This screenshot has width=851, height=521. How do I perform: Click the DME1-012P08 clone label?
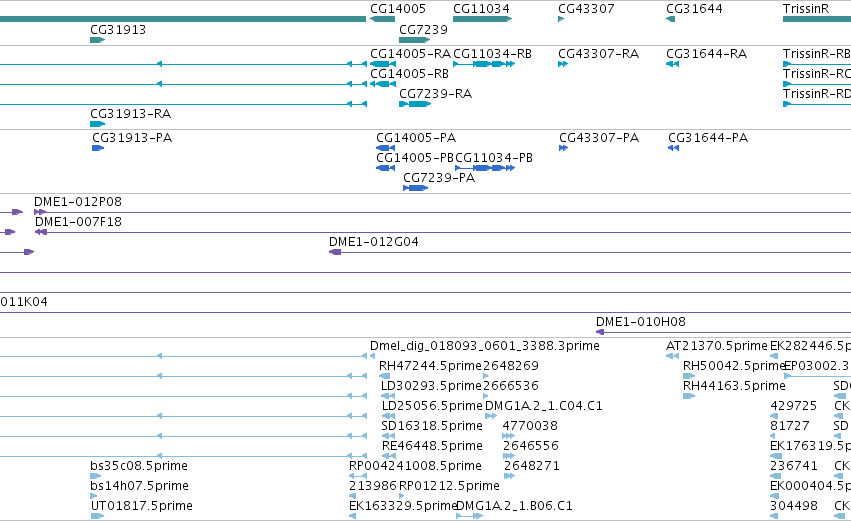pyautogui.click(x=78, y=202)
